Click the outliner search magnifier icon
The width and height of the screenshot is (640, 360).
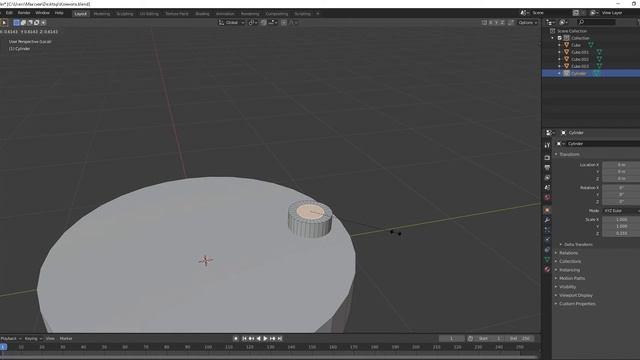[x=581, y=22]
